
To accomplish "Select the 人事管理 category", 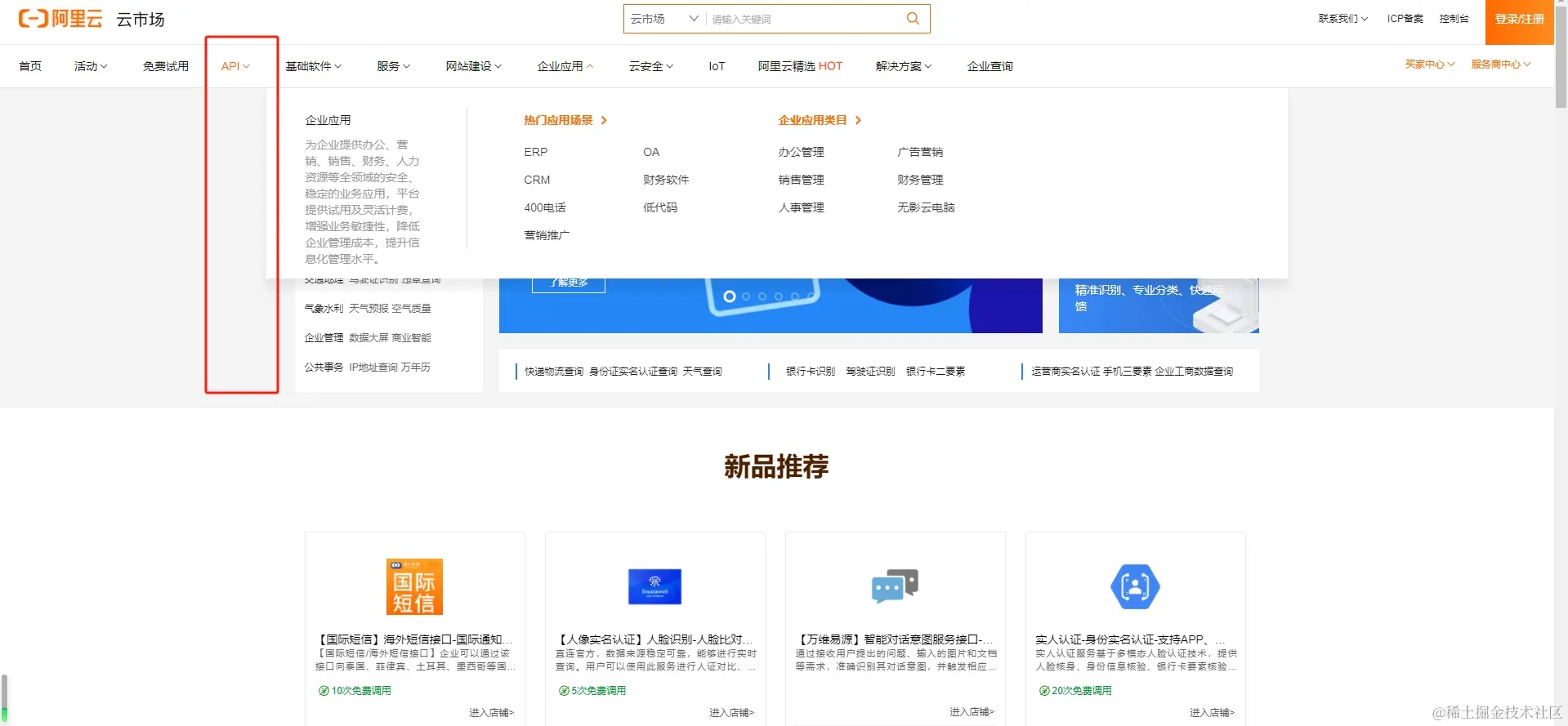I will [x=801, y=207].
